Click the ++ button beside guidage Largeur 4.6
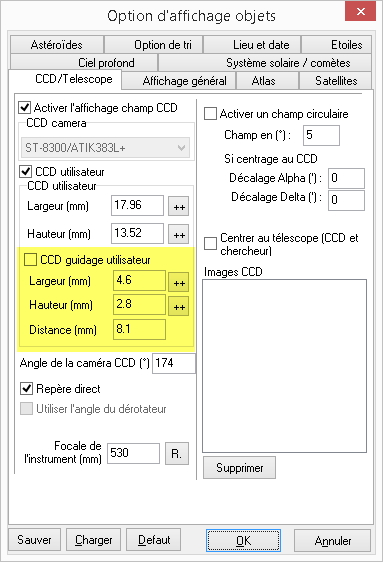Image resolution: width=383 pixels, height=562 pixels. coord(178,282)
